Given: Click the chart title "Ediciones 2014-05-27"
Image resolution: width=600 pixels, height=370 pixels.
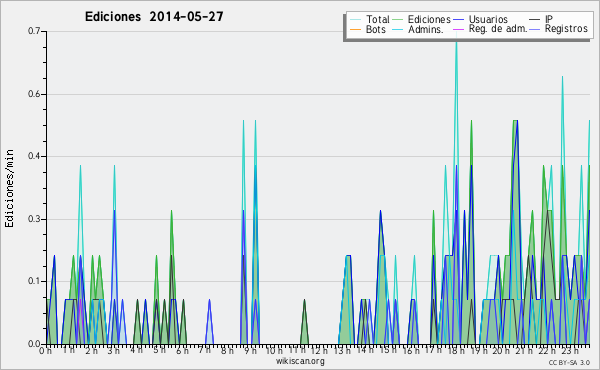Looking at the screenshot, I should (154, 17).
